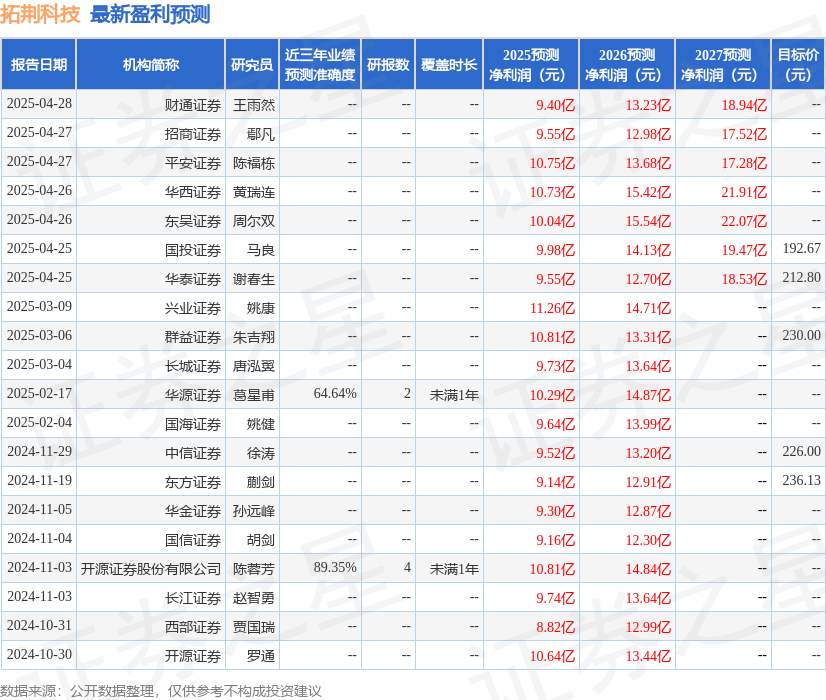
Task: Click the 12.30亿 forecast value
Action: (648, 540)
